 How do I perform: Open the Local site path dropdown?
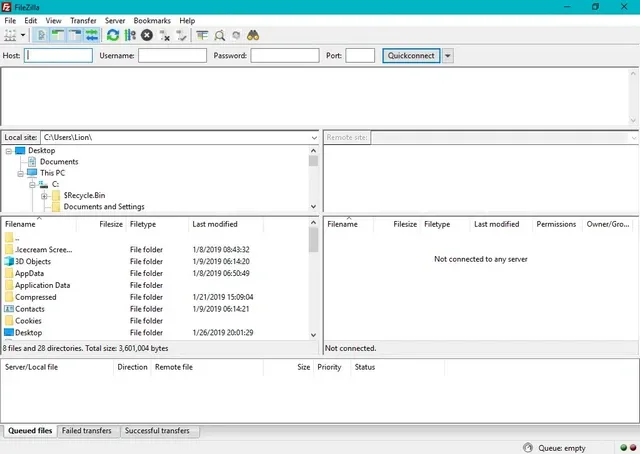coord(314,138)
